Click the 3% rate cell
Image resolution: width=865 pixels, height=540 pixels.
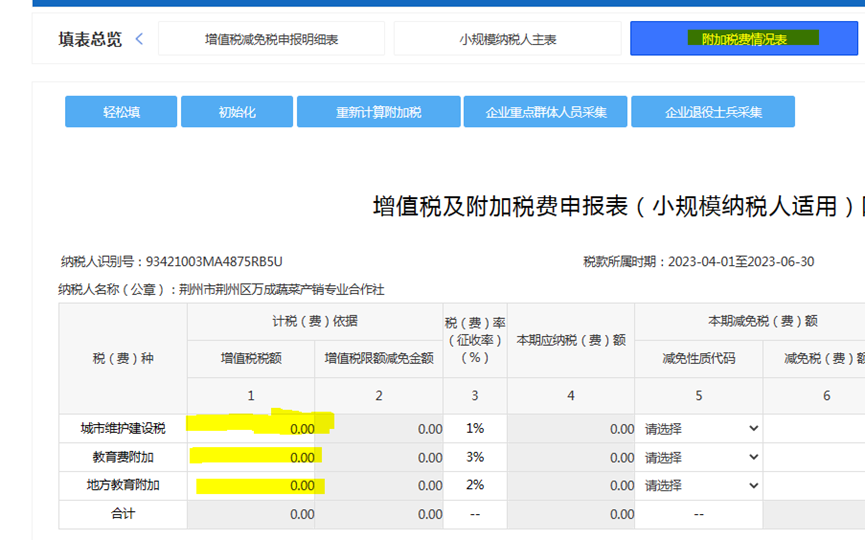(x=475, y=457)
